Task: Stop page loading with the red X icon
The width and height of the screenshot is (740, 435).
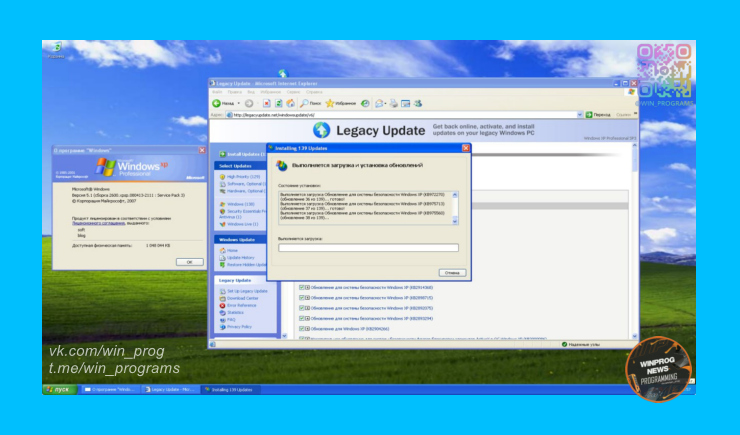Action: click(267, 103)
